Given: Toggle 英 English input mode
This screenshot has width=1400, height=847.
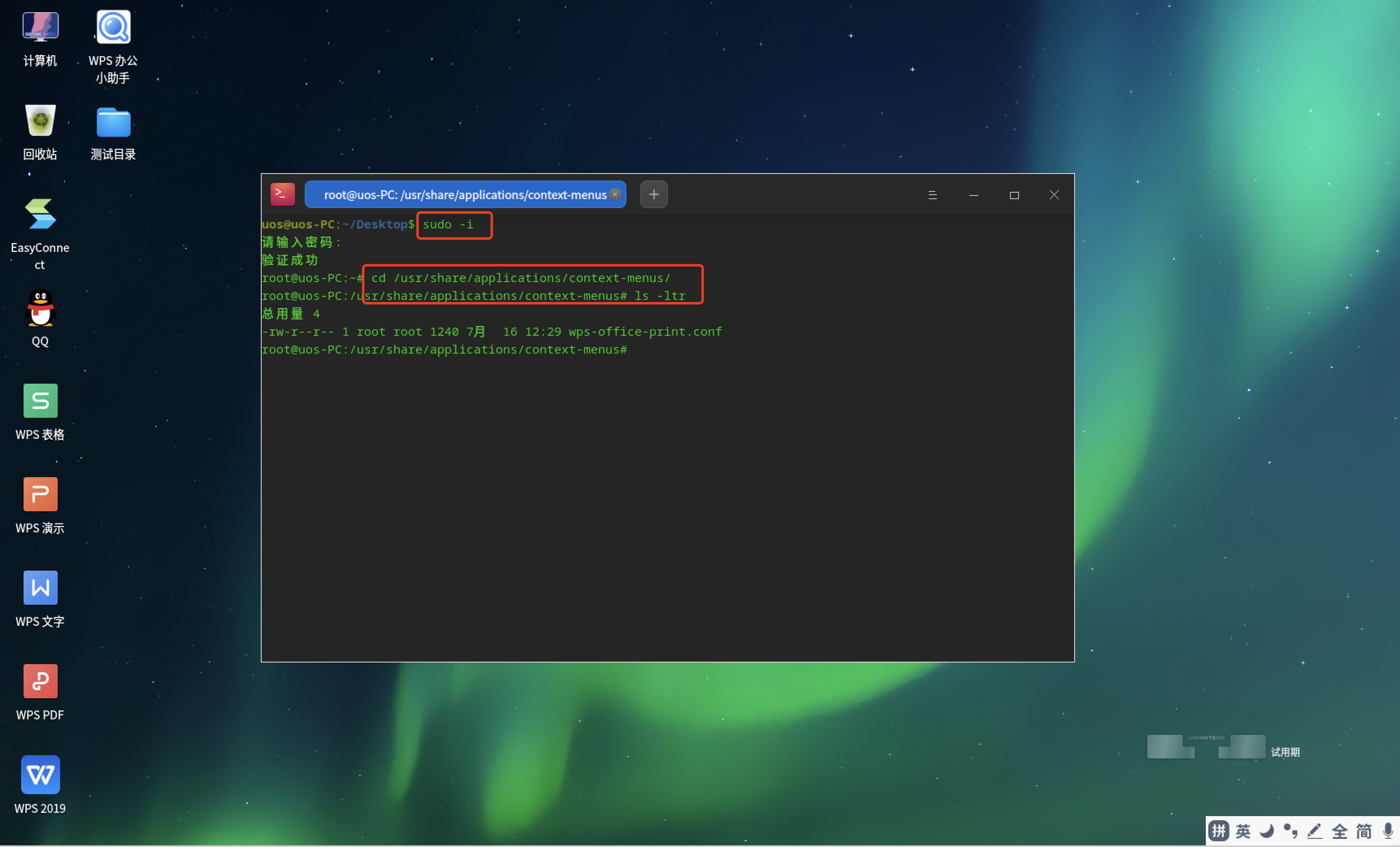Looking at the screenshot, I should (1243, 831).
